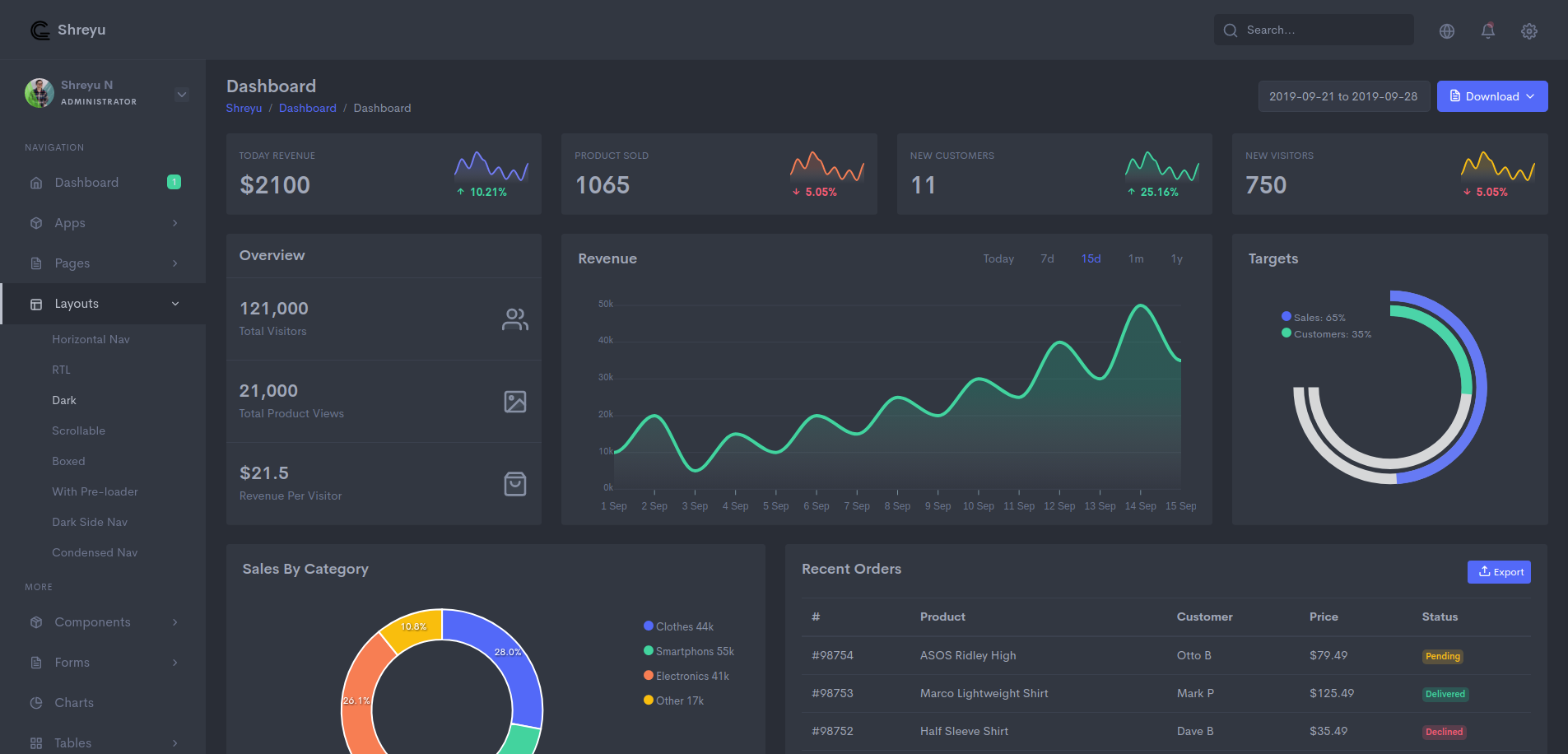Open the date range picker field
Screen dimensions: 1568x754
point(1343,96)
